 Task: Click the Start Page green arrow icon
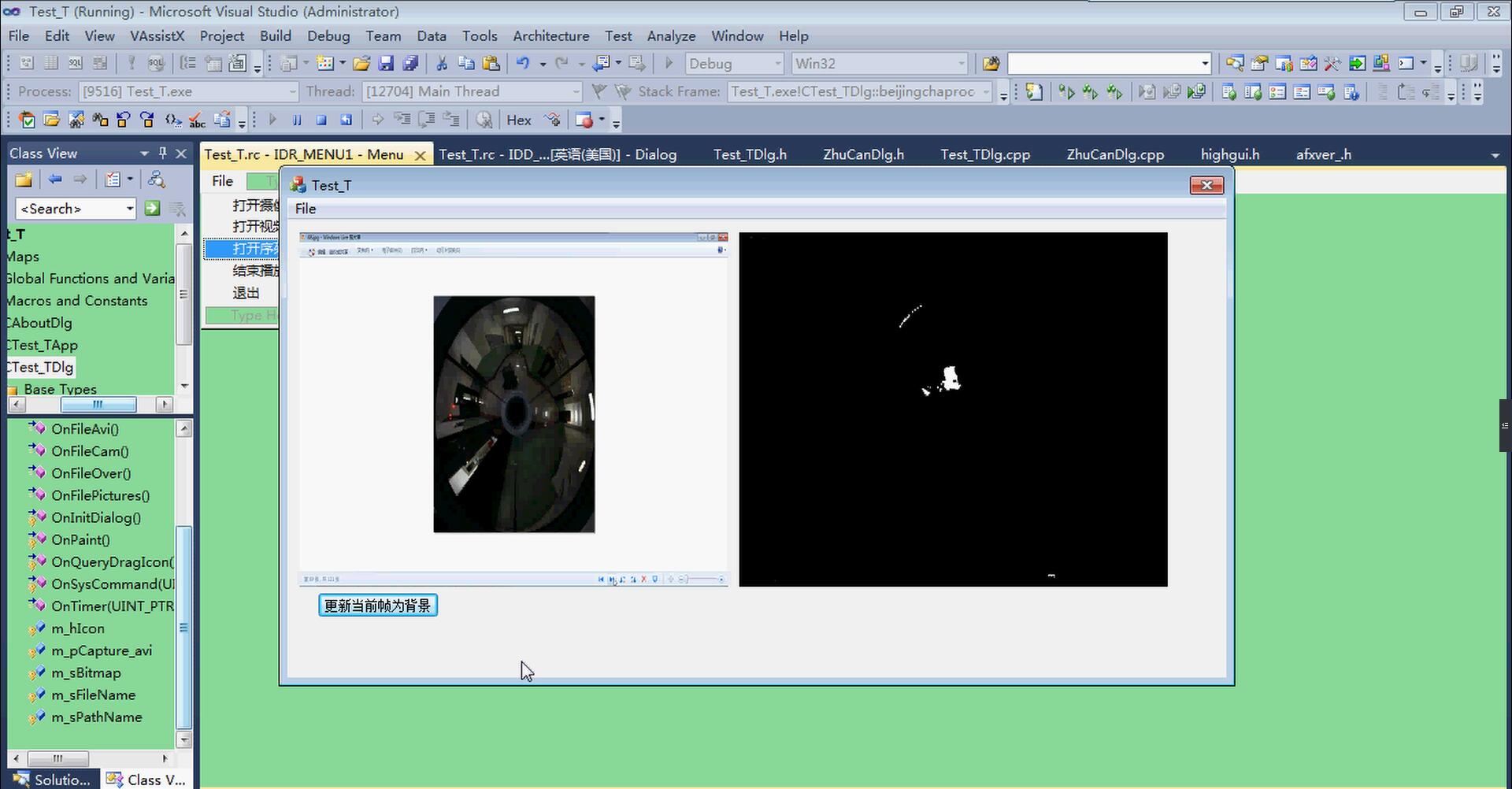1356,64
